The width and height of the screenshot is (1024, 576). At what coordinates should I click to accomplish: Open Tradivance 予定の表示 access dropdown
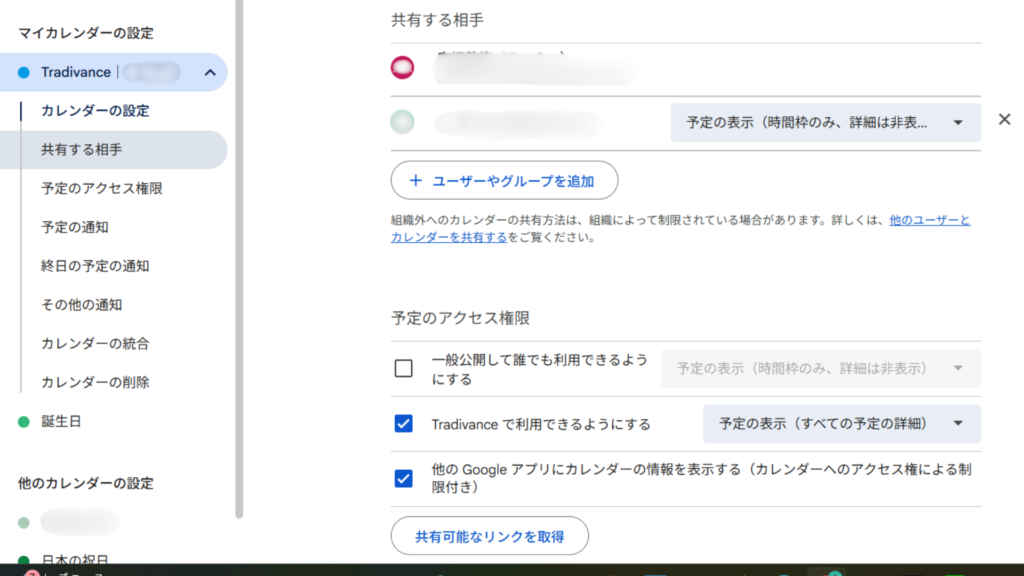point(841,424)
